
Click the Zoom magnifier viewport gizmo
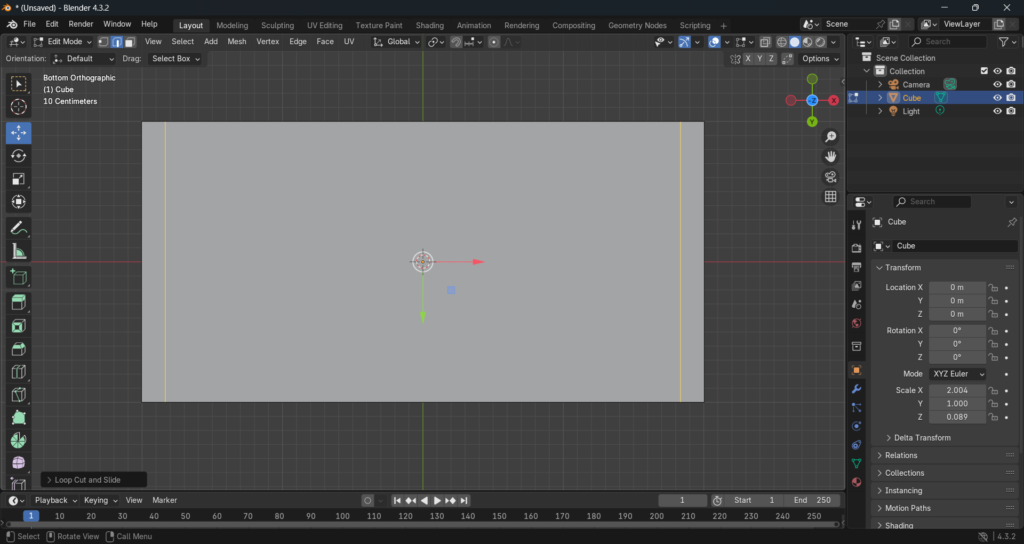coord(830,137)
